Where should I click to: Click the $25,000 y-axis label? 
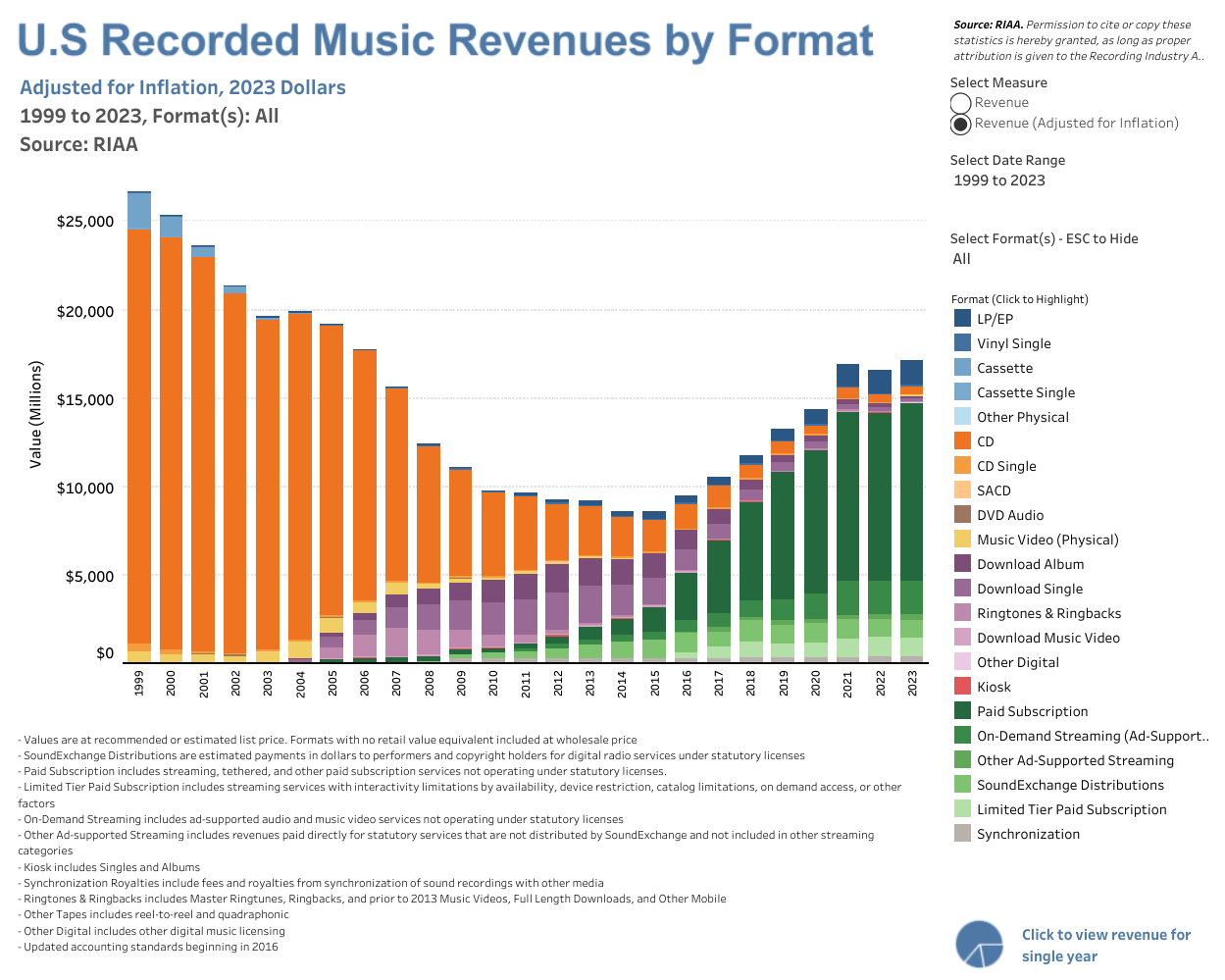tap(85, 222)
